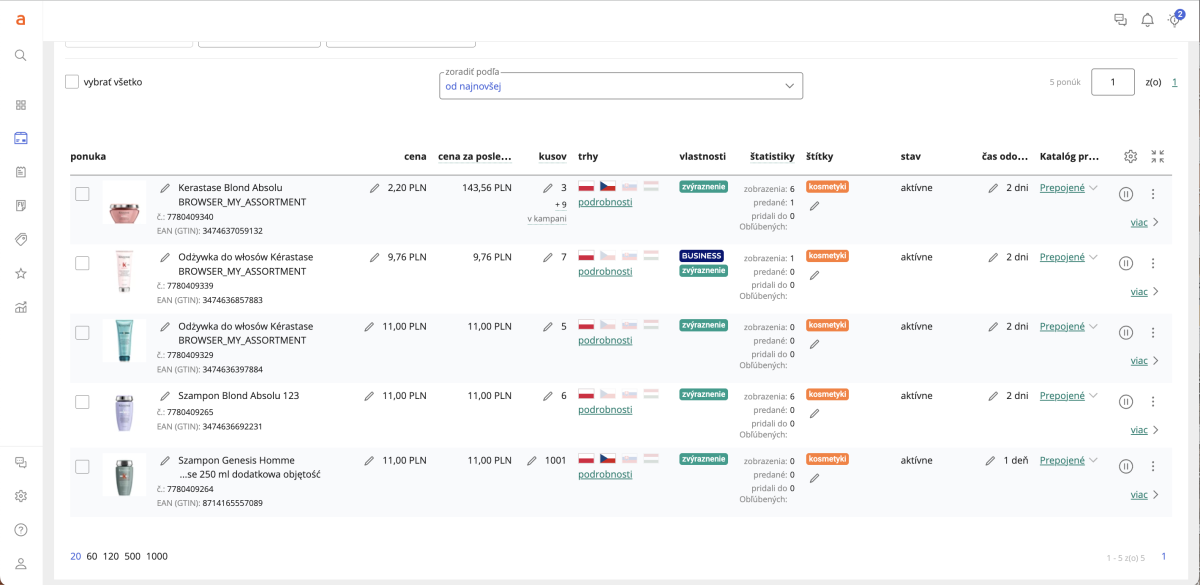
Task: Open the user account icon in sidebar
Action: [21, 564]
